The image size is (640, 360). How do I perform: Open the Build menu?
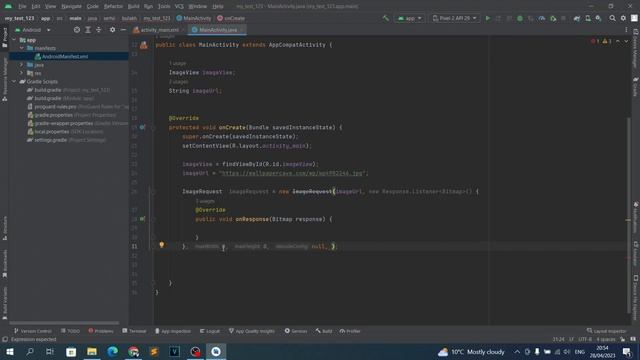coord(133,6)
